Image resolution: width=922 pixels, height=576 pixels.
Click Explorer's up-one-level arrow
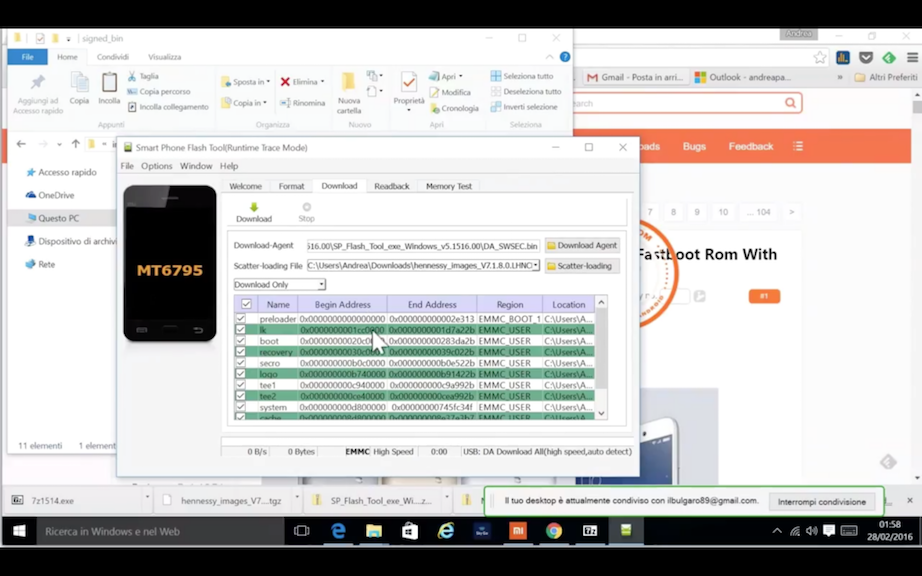coord(75,144)
